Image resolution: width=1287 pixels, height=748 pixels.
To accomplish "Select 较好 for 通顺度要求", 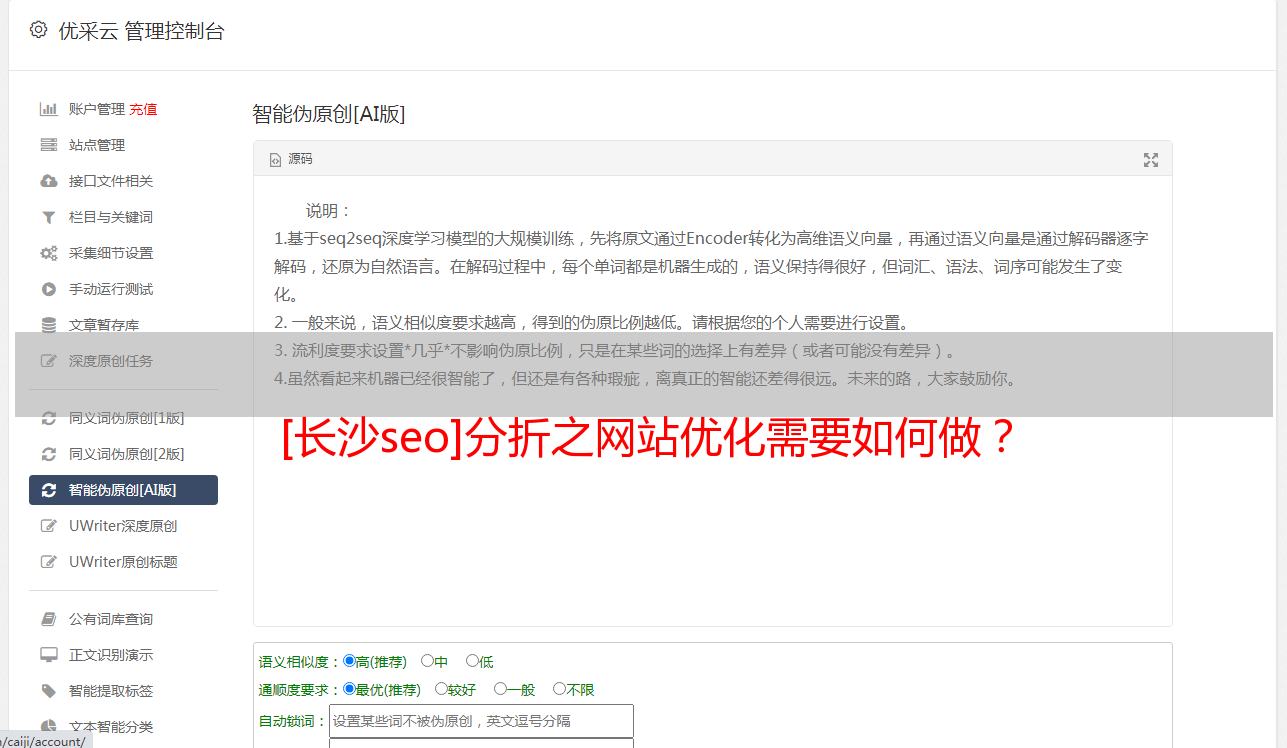I will [441, 689].
